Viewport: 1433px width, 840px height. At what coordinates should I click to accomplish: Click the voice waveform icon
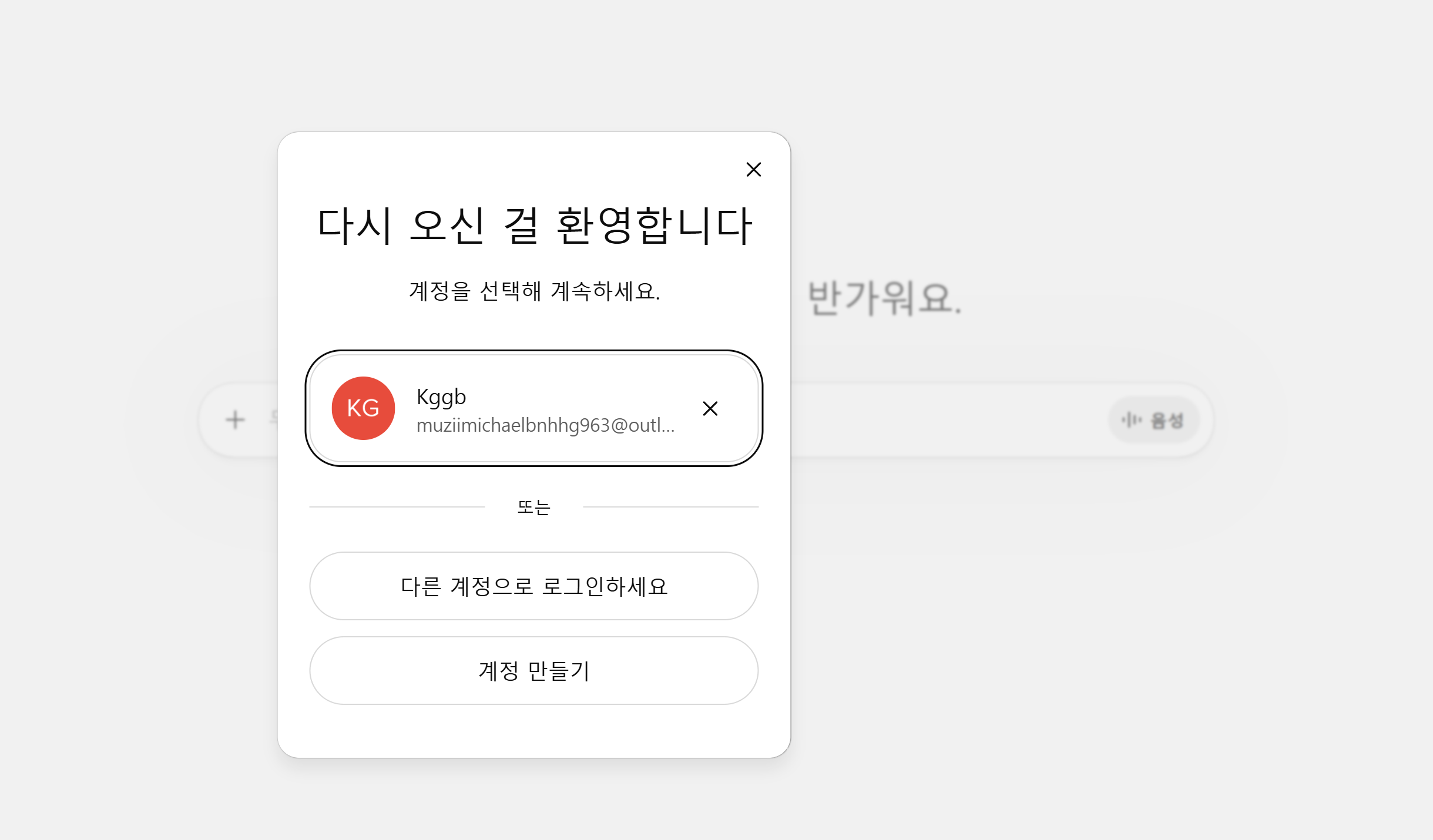click(1131, 419)
